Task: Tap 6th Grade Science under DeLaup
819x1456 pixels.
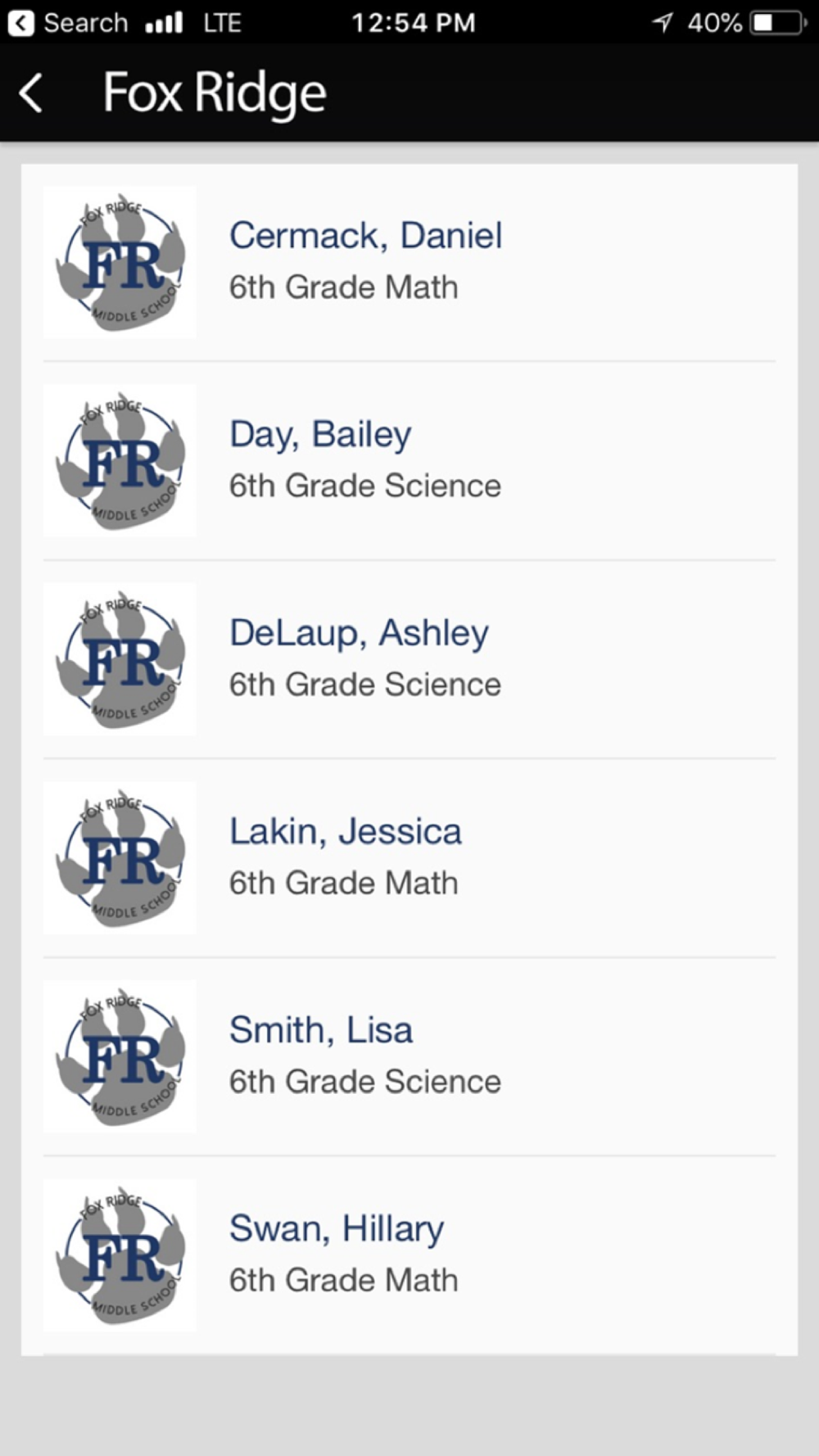Action: pos(364,685)
